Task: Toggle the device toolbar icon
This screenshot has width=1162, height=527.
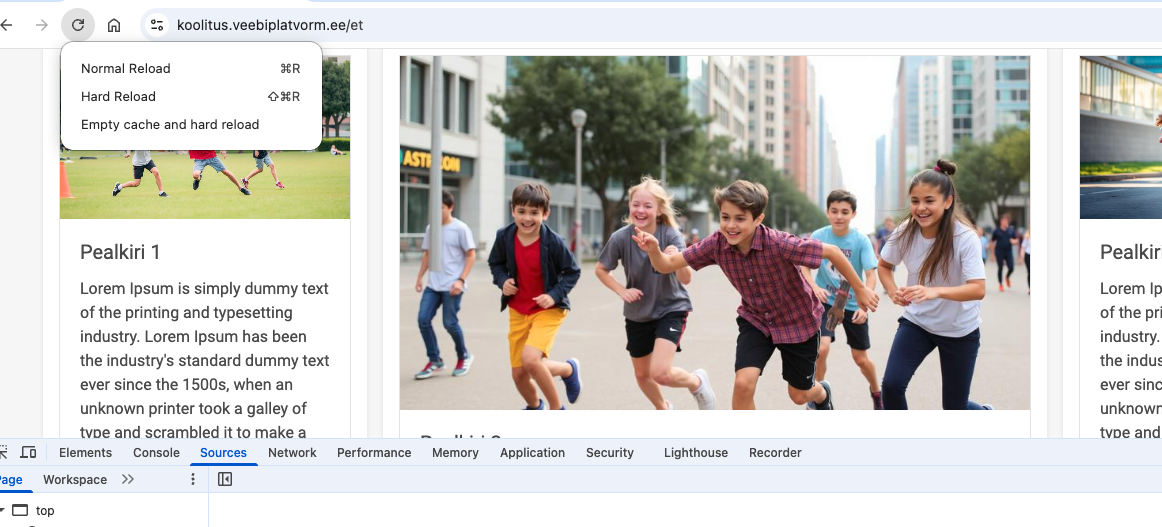Action: [28, 453]
